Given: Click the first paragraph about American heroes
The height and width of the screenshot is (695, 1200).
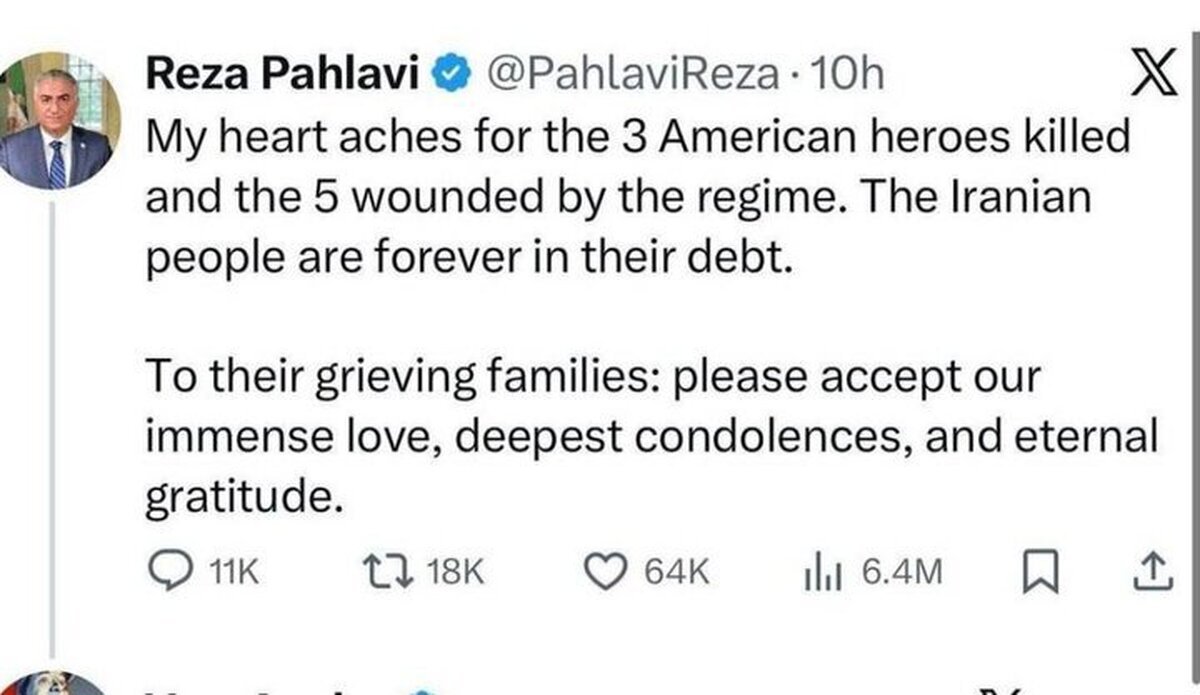Looking at the screenshot, I should coord(640,198).
